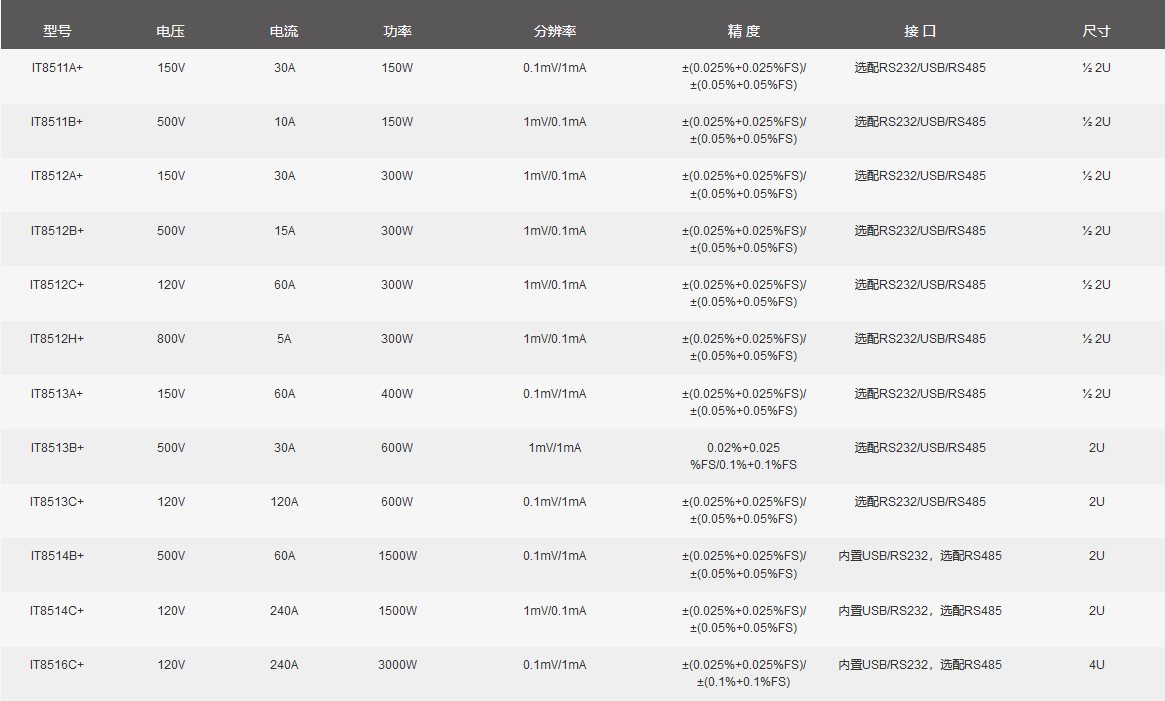Click the interface cell of IT8514C+

pos(920,611)
